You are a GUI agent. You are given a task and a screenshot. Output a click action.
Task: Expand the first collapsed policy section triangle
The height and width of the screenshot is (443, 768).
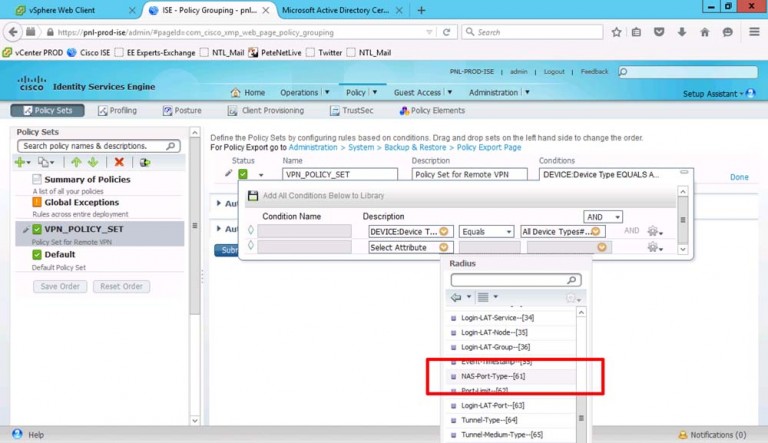coord(218,202)
